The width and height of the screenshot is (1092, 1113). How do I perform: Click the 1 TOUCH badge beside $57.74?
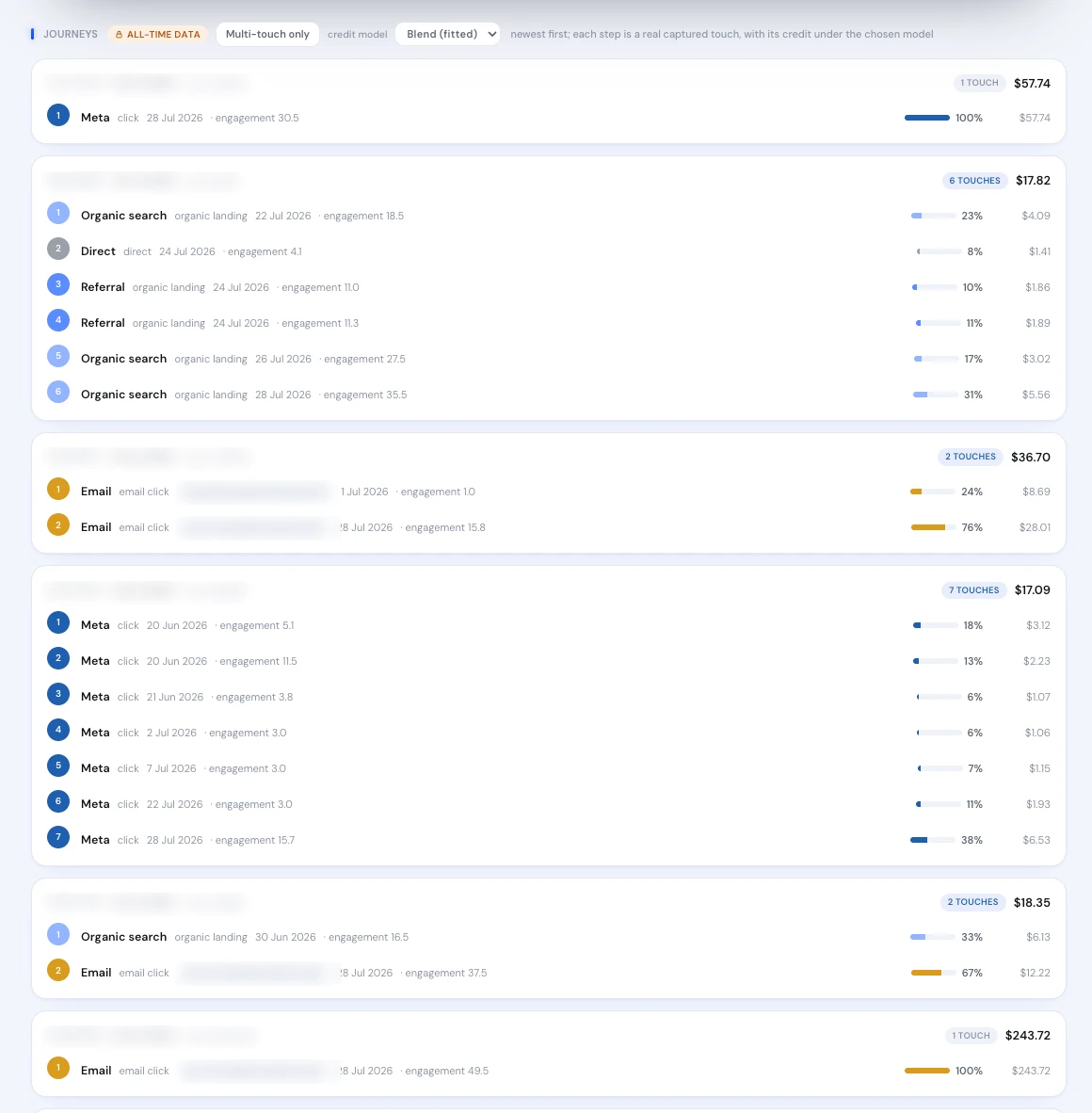[x=979, y=83]
